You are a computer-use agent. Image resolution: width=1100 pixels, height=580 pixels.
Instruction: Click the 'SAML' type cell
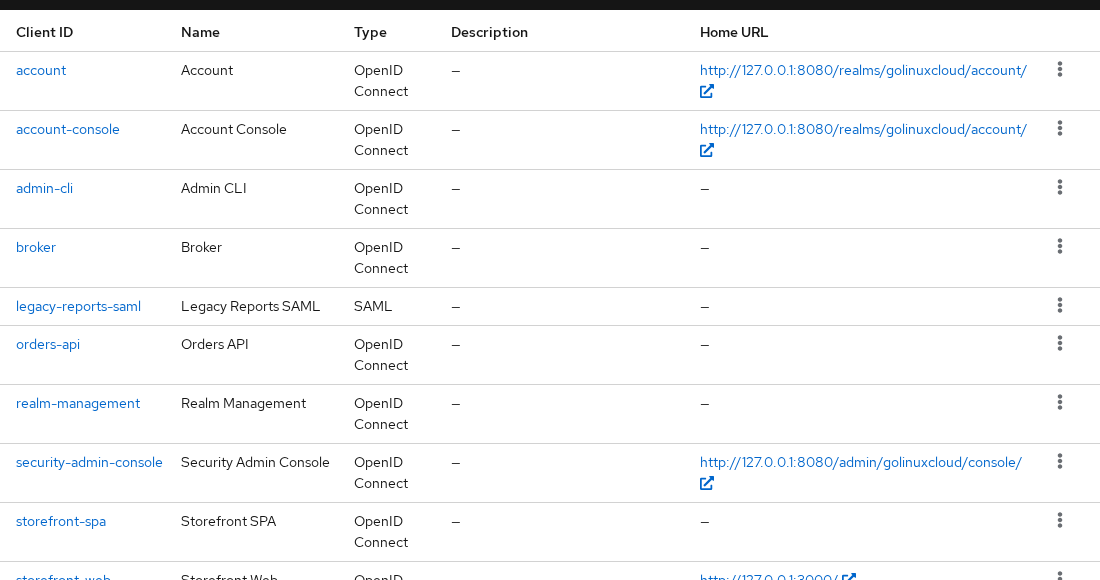point(373,306)
